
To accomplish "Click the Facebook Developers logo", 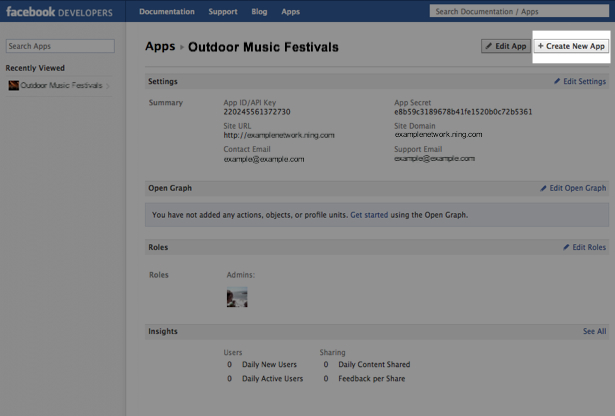I will 59,12.
